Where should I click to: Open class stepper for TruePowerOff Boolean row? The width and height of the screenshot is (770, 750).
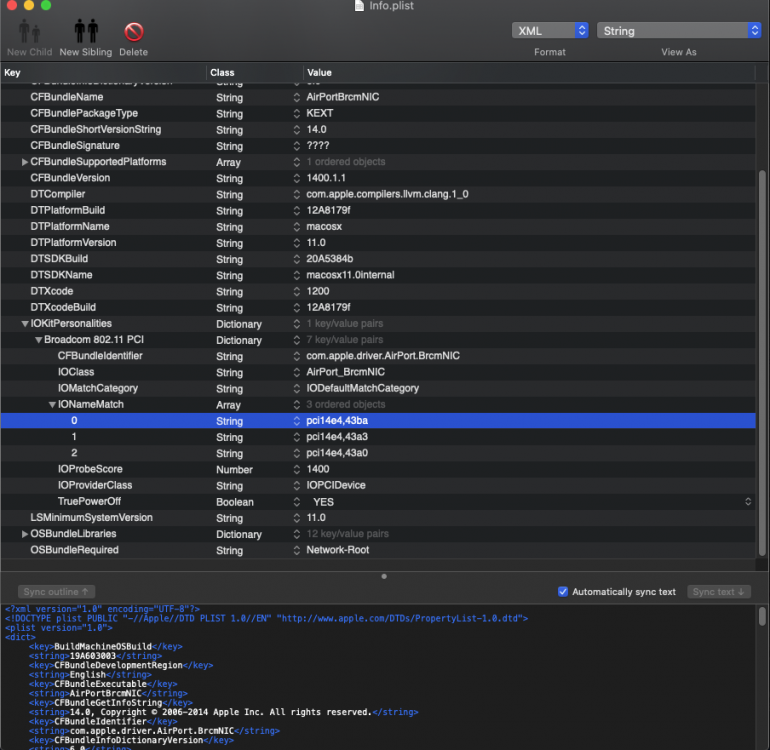pos(297,502)
